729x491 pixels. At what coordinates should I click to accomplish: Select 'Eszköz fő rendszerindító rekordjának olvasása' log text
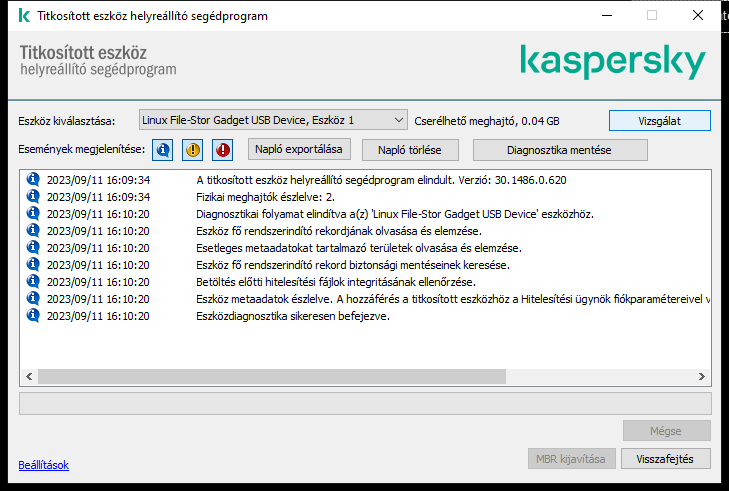click(339, 231)
